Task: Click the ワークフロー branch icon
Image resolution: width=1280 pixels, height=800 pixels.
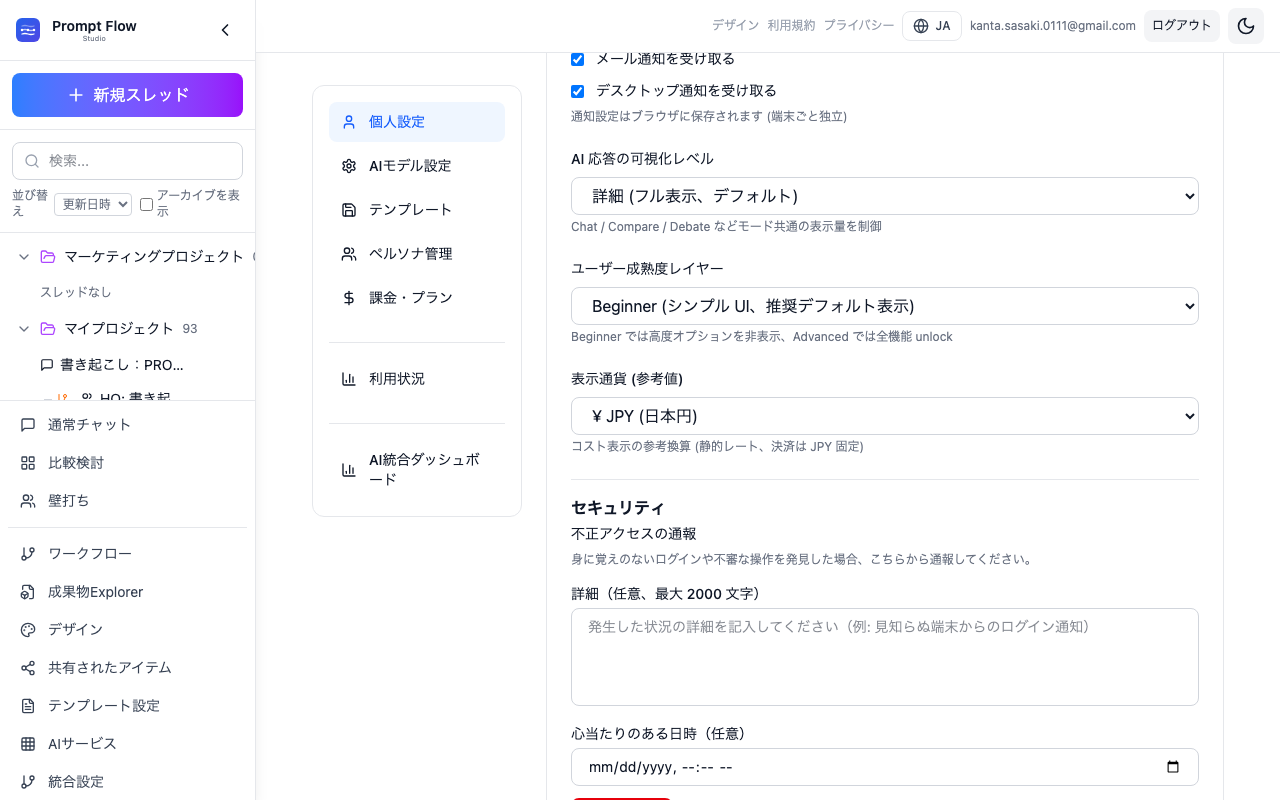Action: click(28, 554)
